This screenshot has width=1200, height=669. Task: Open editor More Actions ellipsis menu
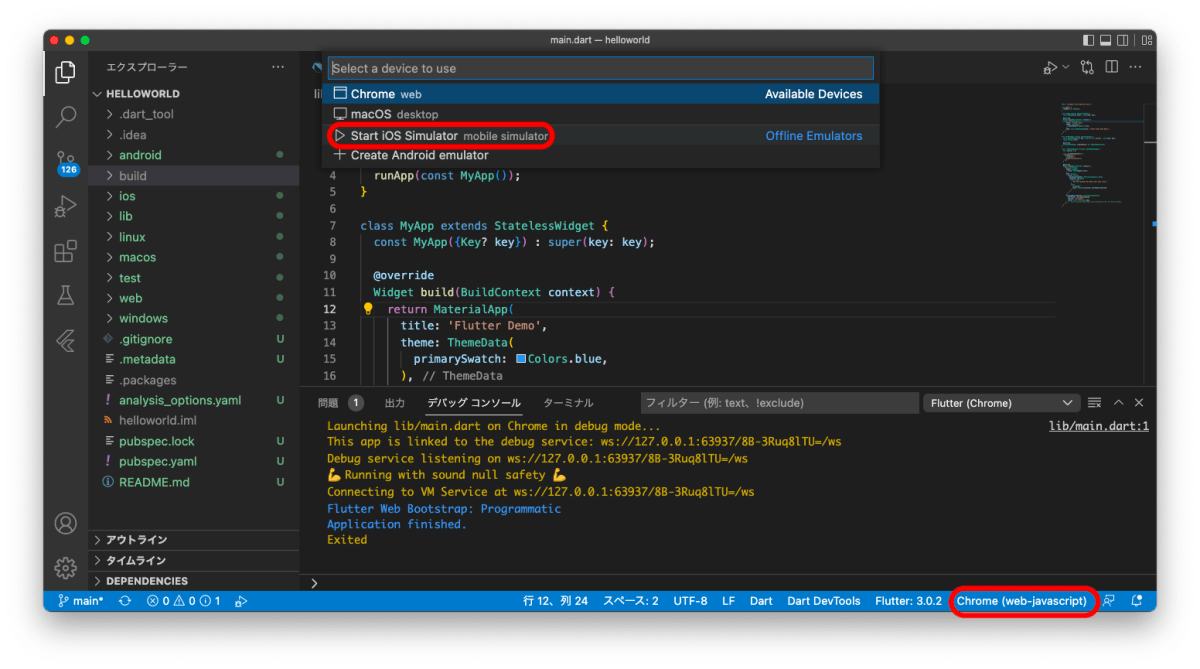pyautogui.click(x=1137, y=68)
